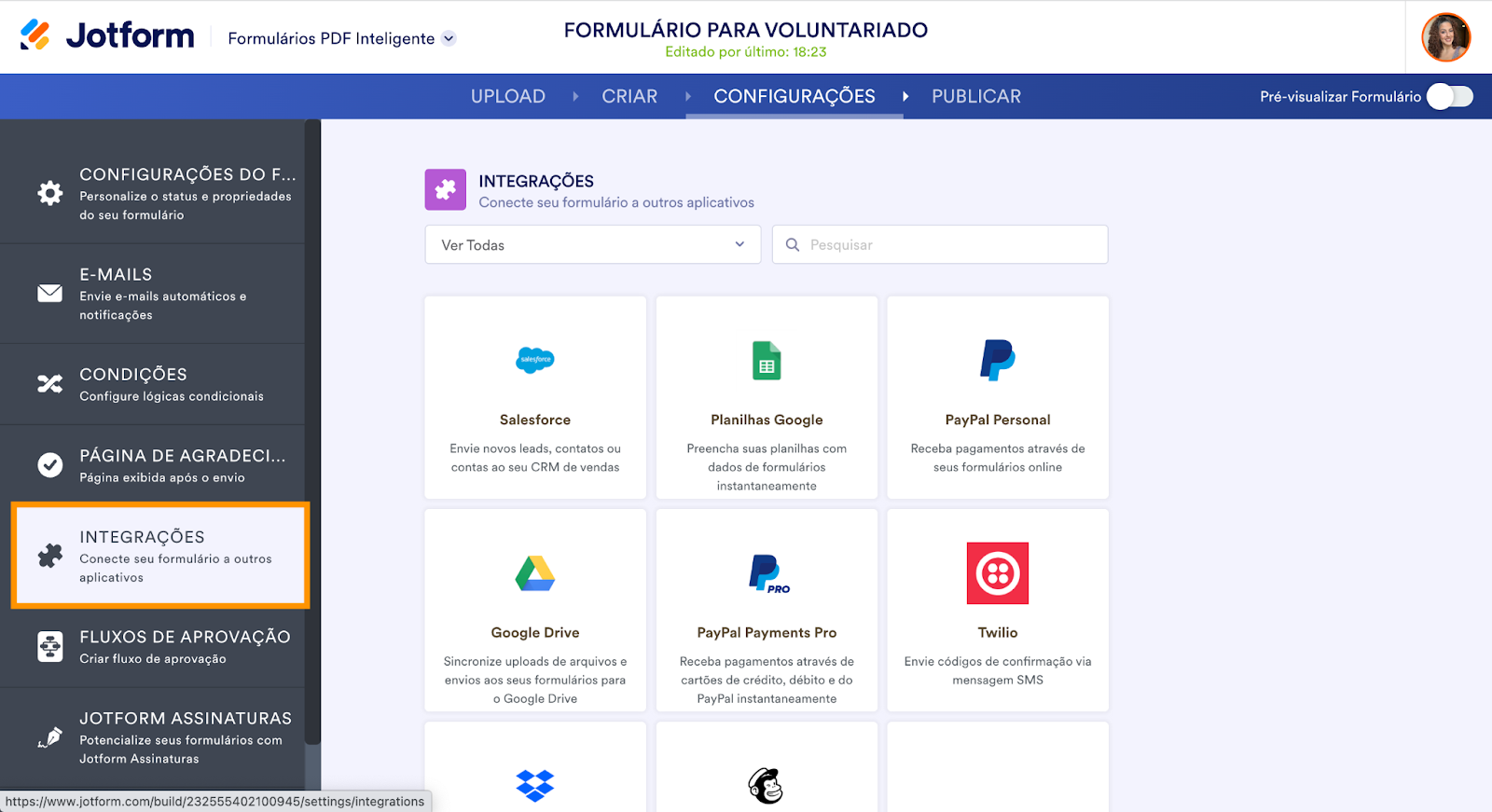Click the Pesquisar search field
The width and height of the screenshot is (1492, 812).
tap(940, 244)
